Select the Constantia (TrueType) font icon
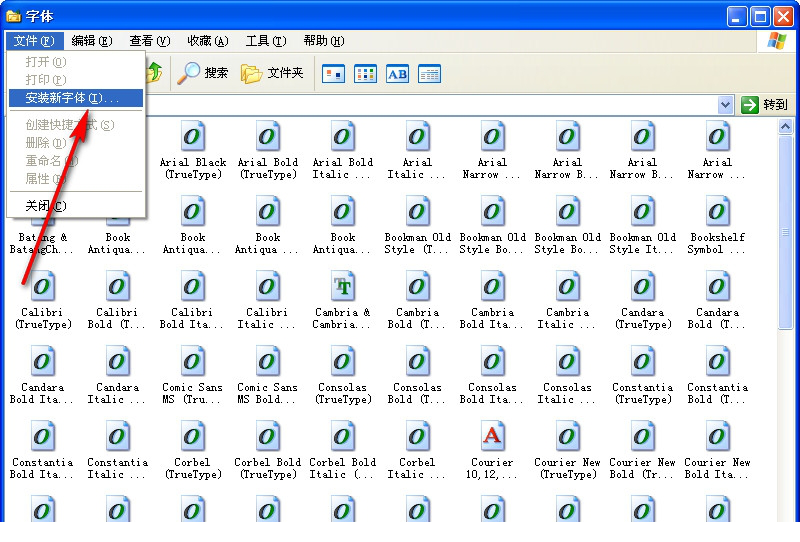This screenshot has height=542, width=800. [x=642, y=362]
